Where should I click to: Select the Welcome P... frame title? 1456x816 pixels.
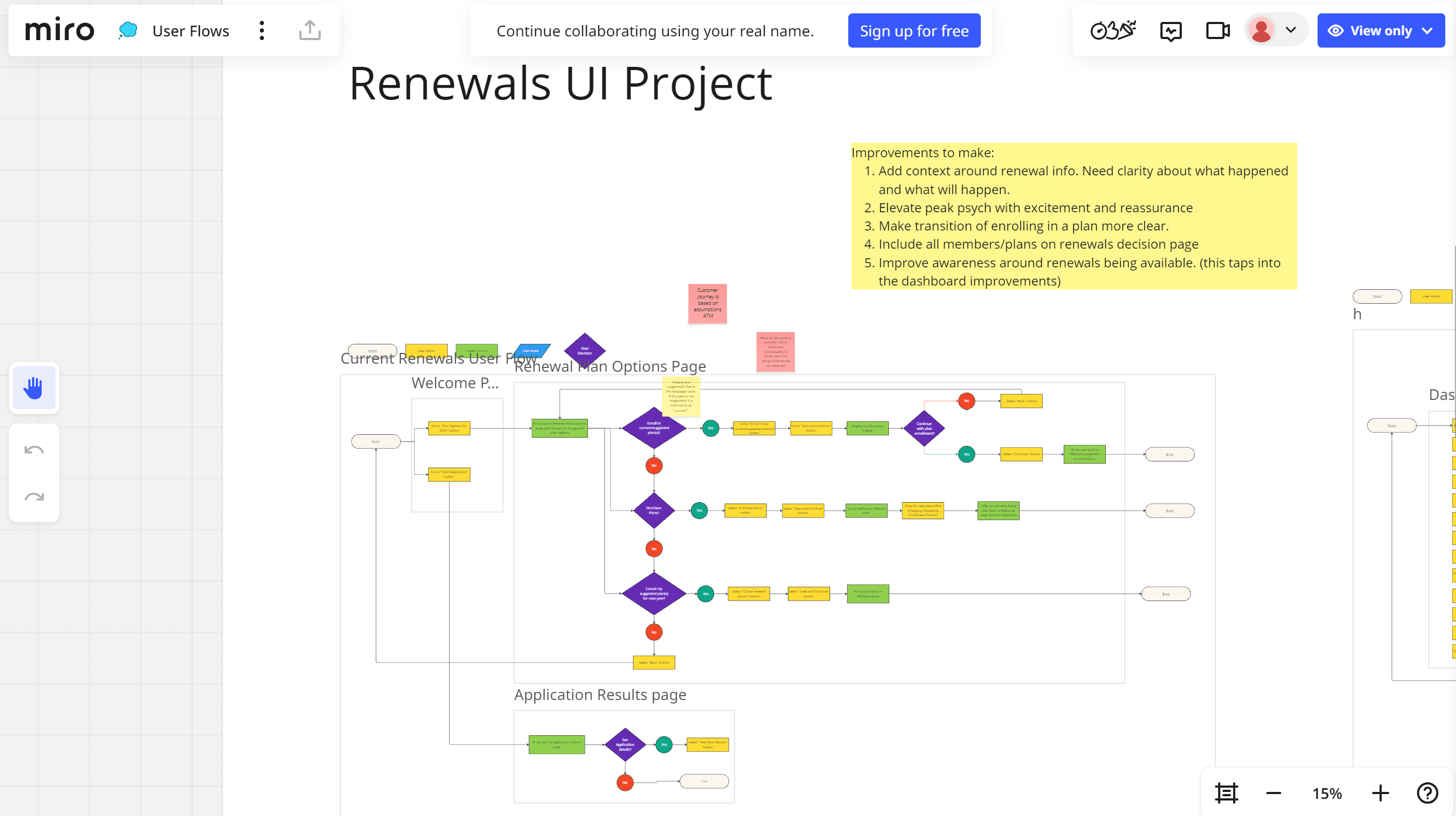tap(455, 383)
